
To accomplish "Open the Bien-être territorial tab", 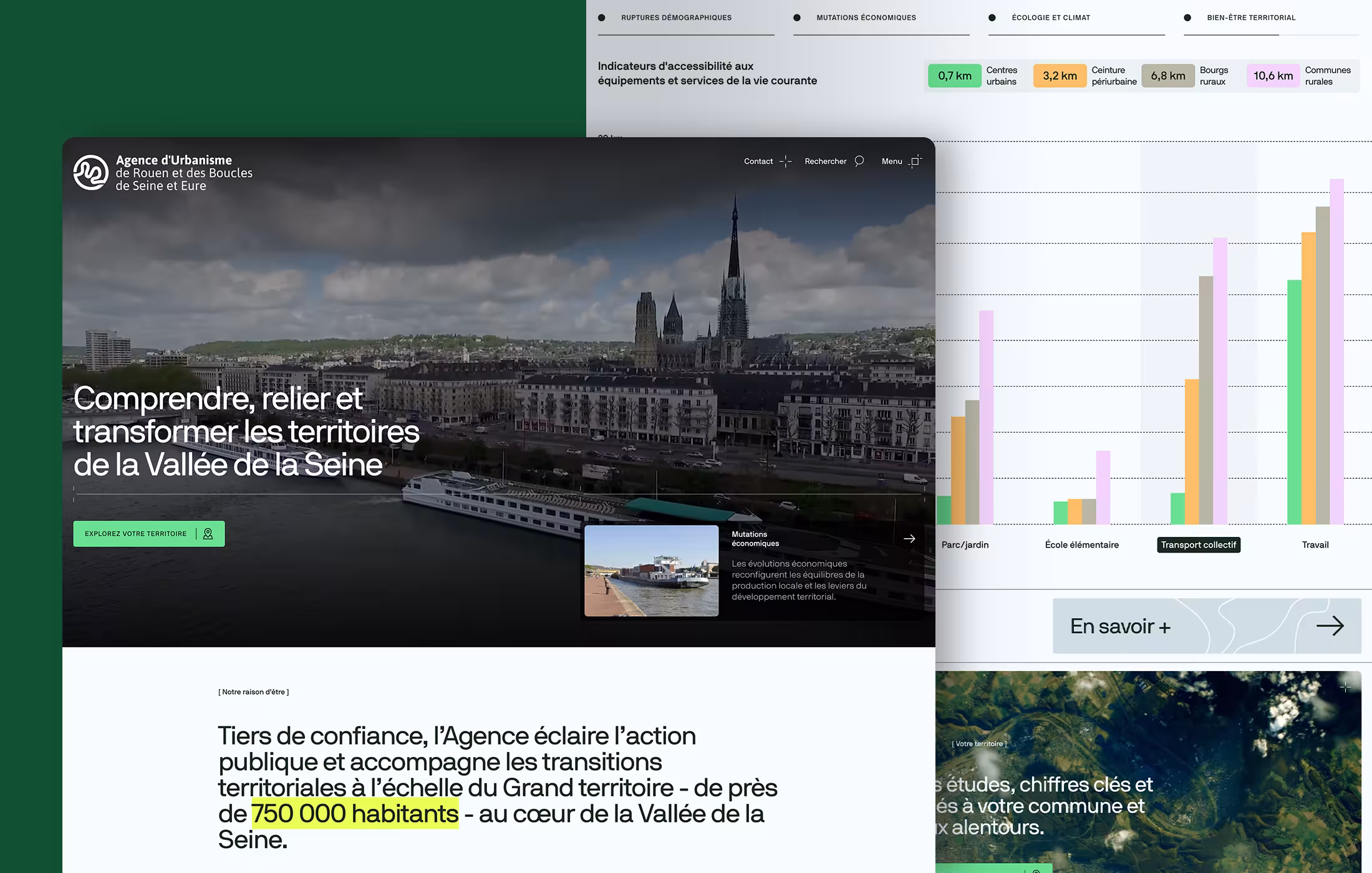I will pyautogui.click(x=1250, y=17).
